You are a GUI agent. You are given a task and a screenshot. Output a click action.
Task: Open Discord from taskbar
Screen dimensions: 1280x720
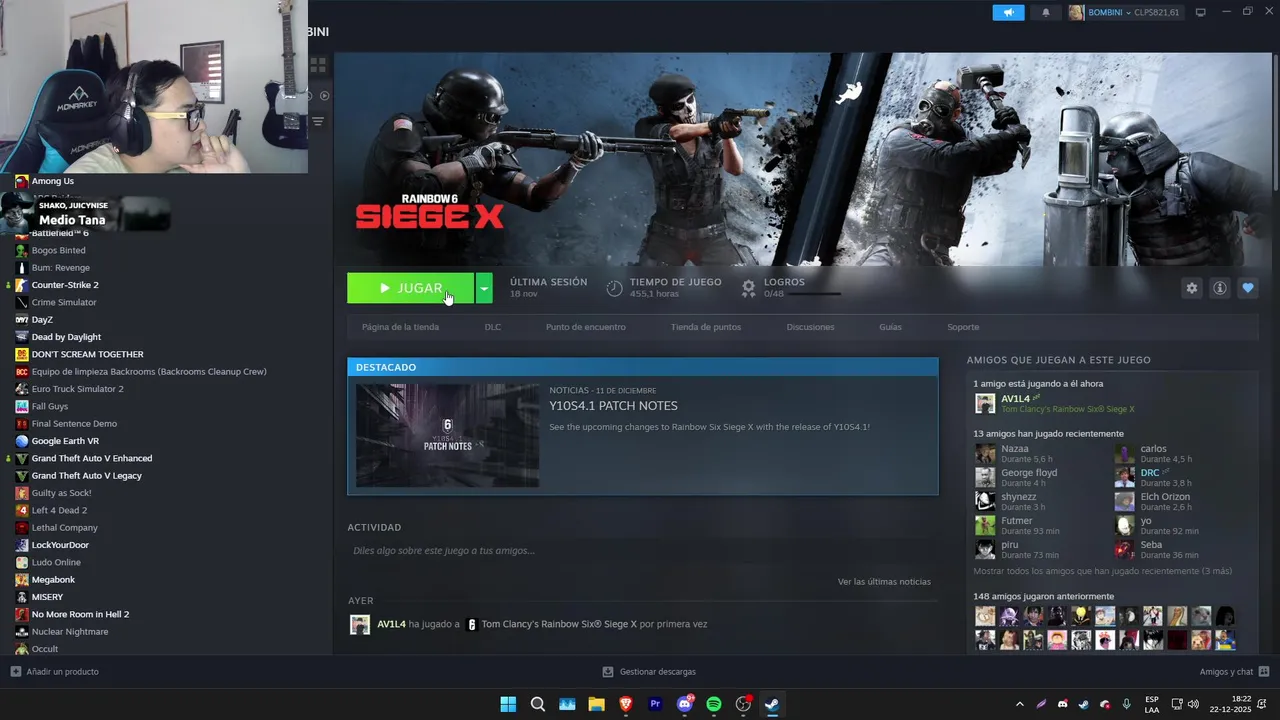pos(685,704)
